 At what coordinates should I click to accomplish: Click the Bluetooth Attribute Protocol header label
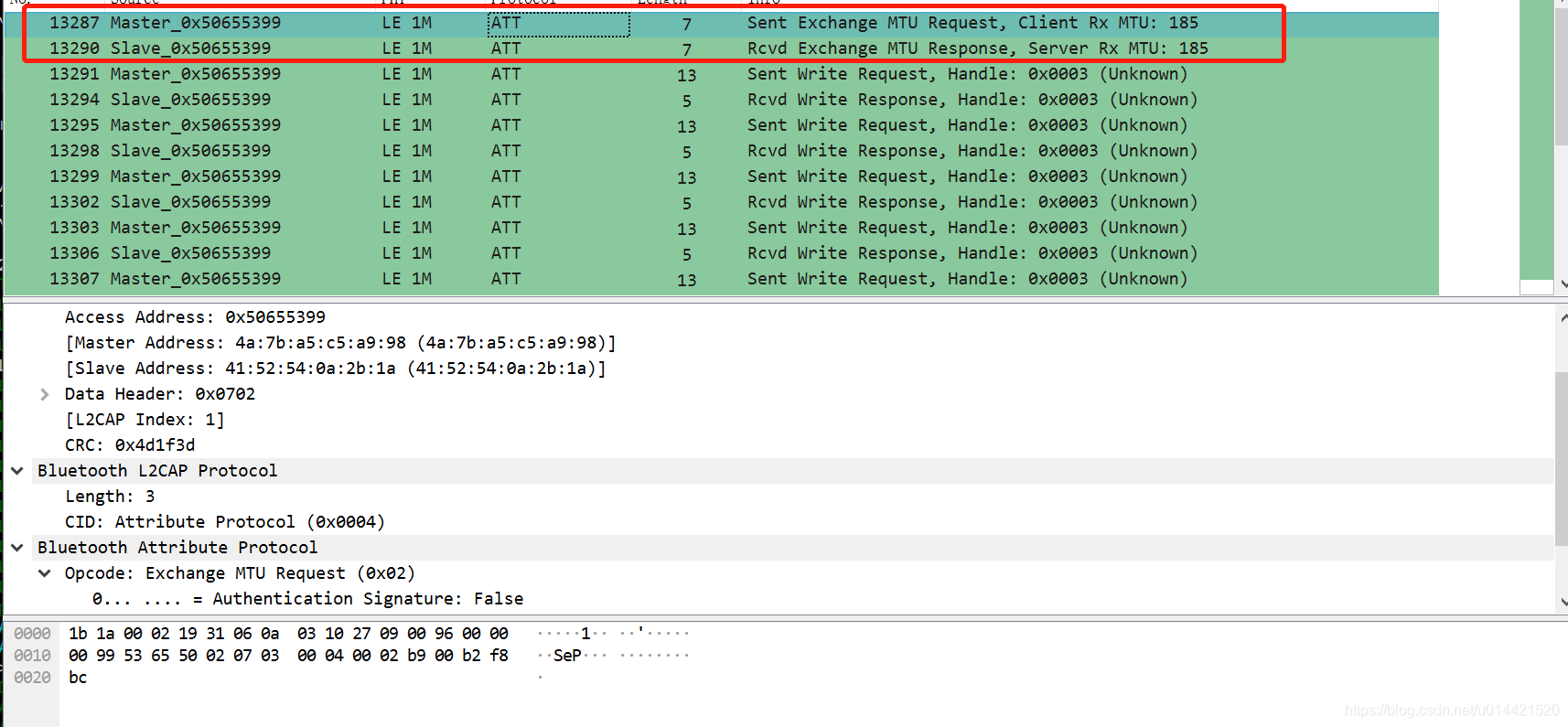tap(177, 548)
